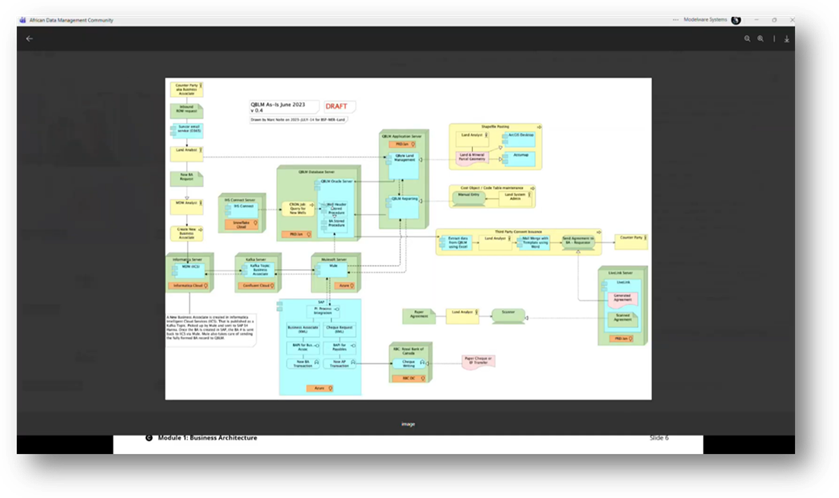Viewport: 839px width, 498px height.
Task: Open the profile avatar next to Modelware Systems
Action: pyautogui.click(x=736, y=20)
